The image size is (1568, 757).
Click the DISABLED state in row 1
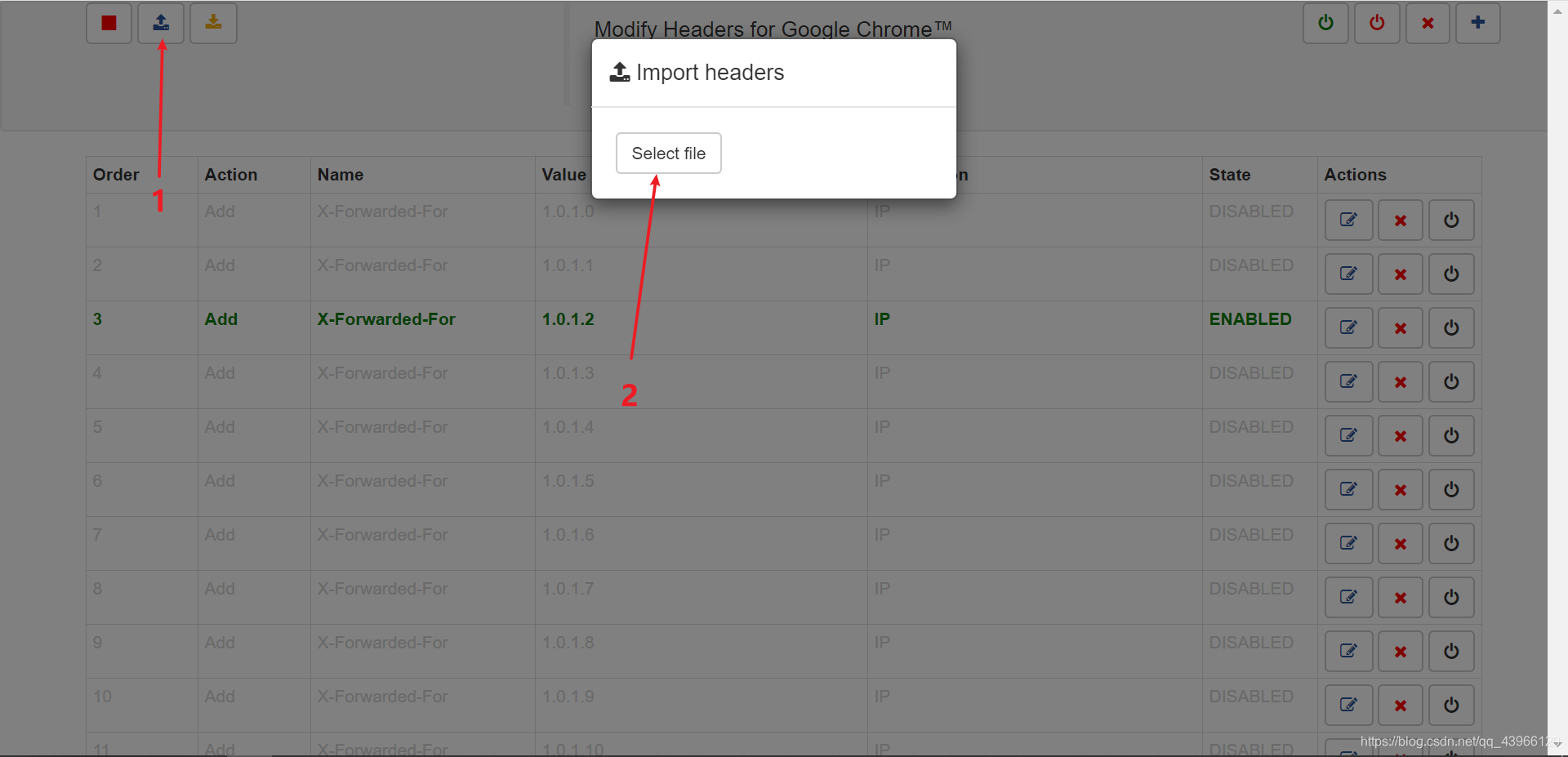[x=1251, y=212]
